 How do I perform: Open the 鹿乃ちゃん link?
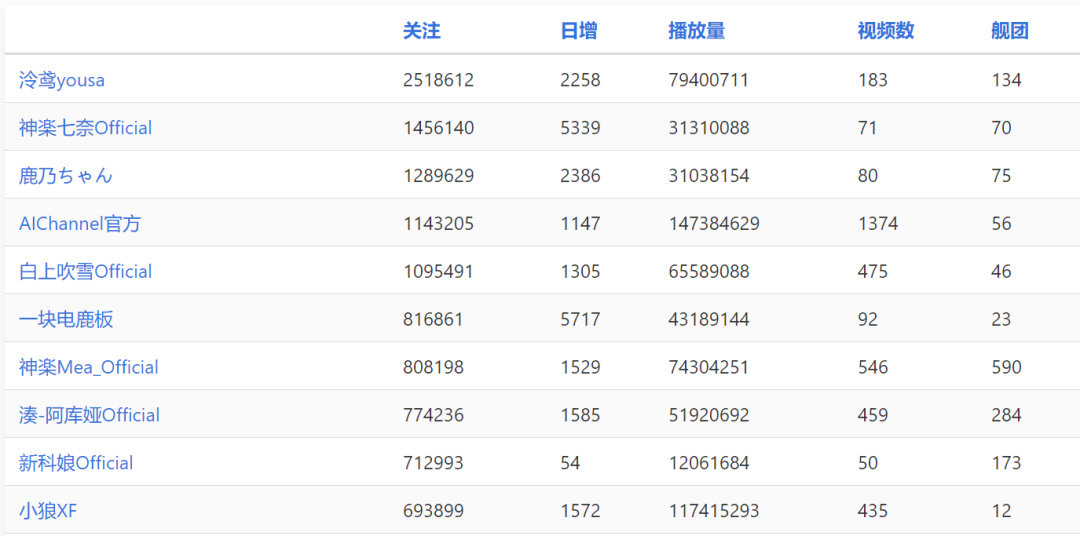[65, 176]
